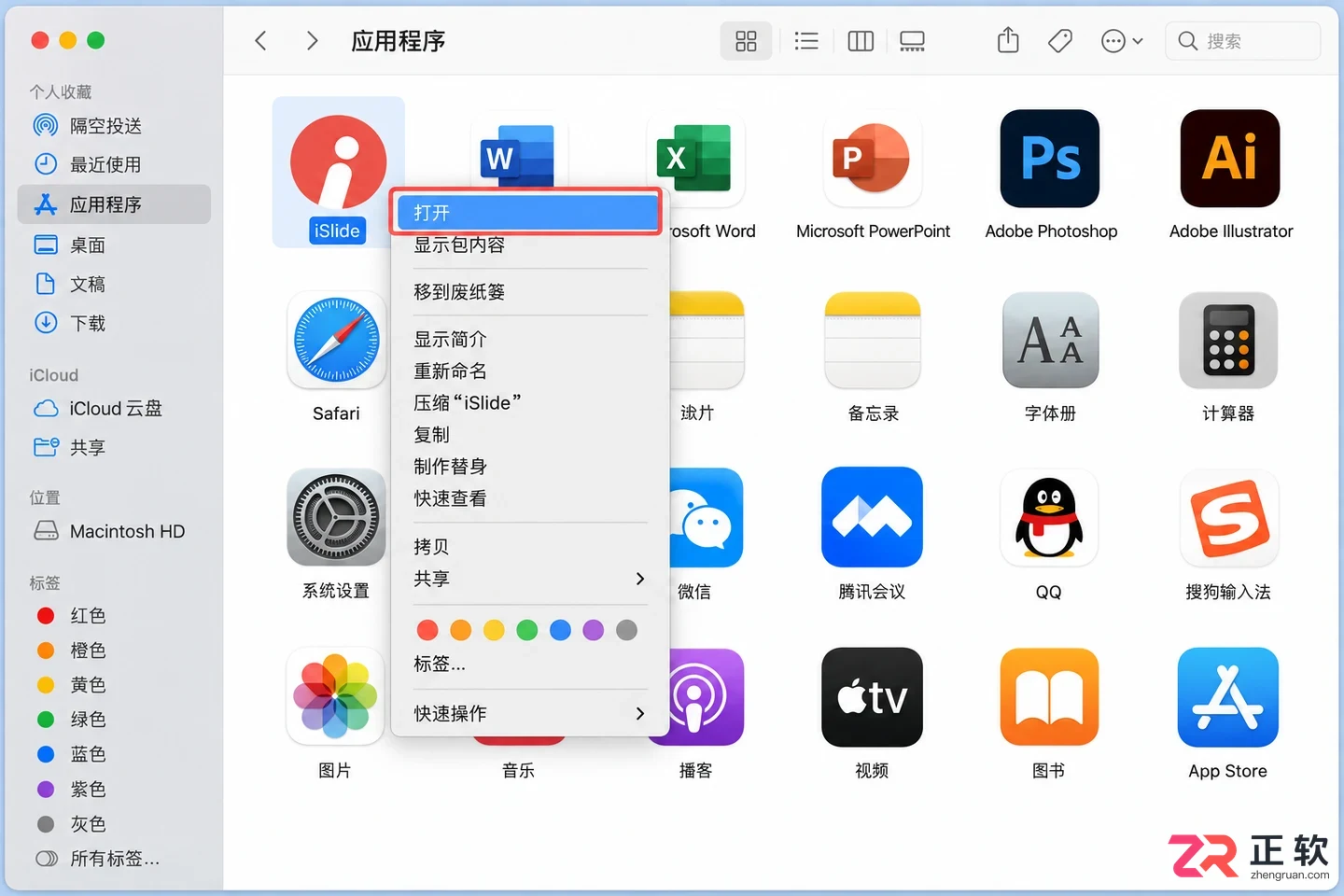Select the App Store icon
The image size is (1344, 896).
tap(1228, 697)
